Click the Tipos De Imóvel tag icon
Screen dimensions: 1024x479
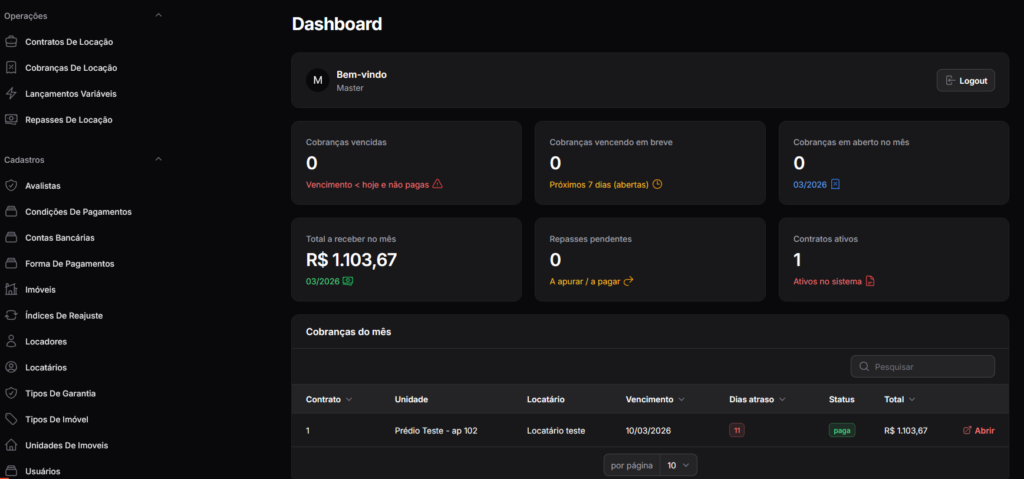(x=11, y=420)
